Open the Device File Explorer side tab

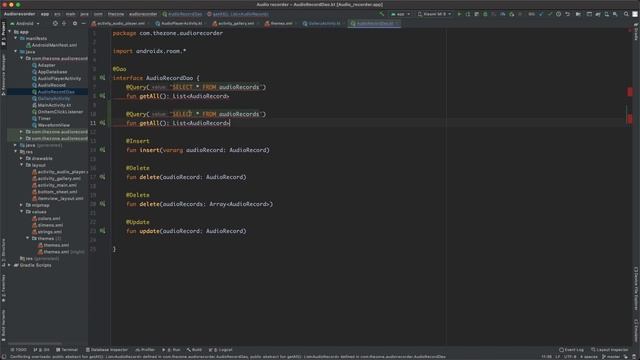pyautogui.click(x=636, y=289)
